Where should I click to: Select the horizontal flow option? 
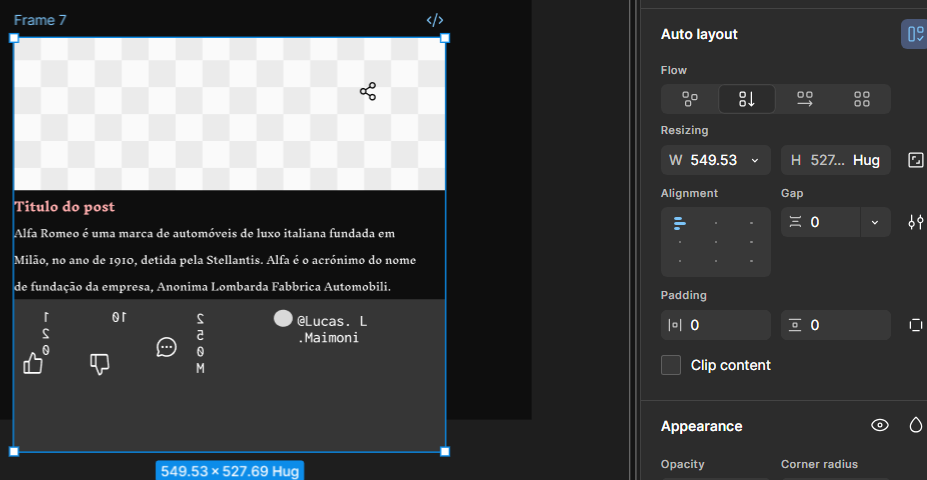[805, 99]
